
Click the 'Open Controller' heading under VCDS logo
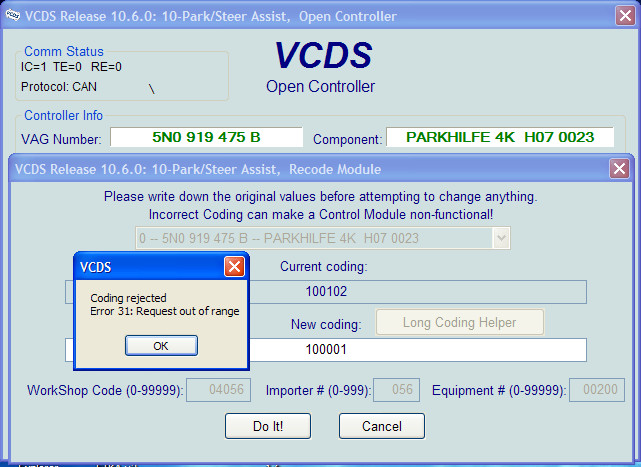[x=320, y=87]
